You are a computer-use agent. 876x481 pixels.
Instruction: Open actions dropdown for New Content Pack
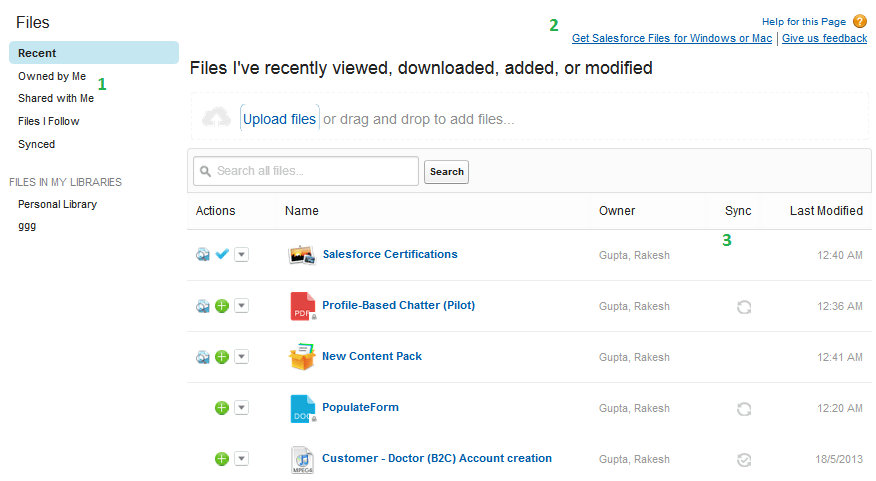241,357
